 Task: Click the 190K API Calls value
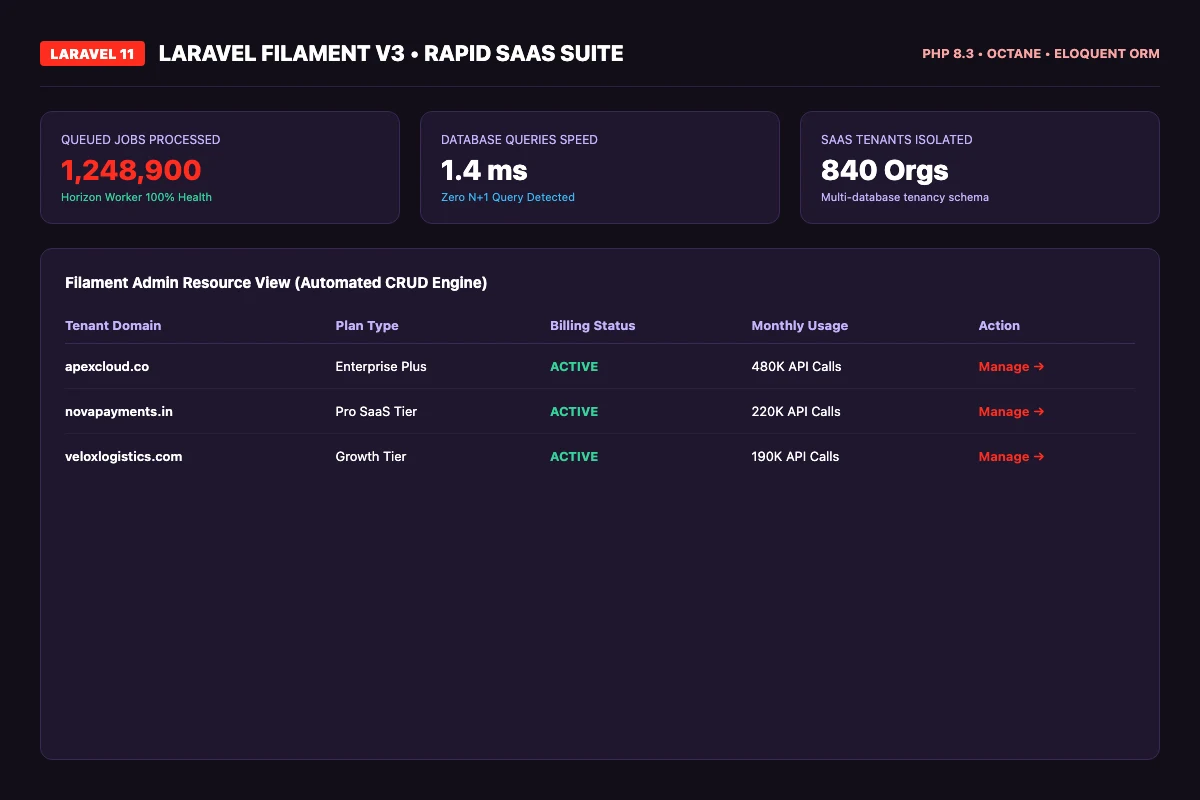[x=795, y=457]
